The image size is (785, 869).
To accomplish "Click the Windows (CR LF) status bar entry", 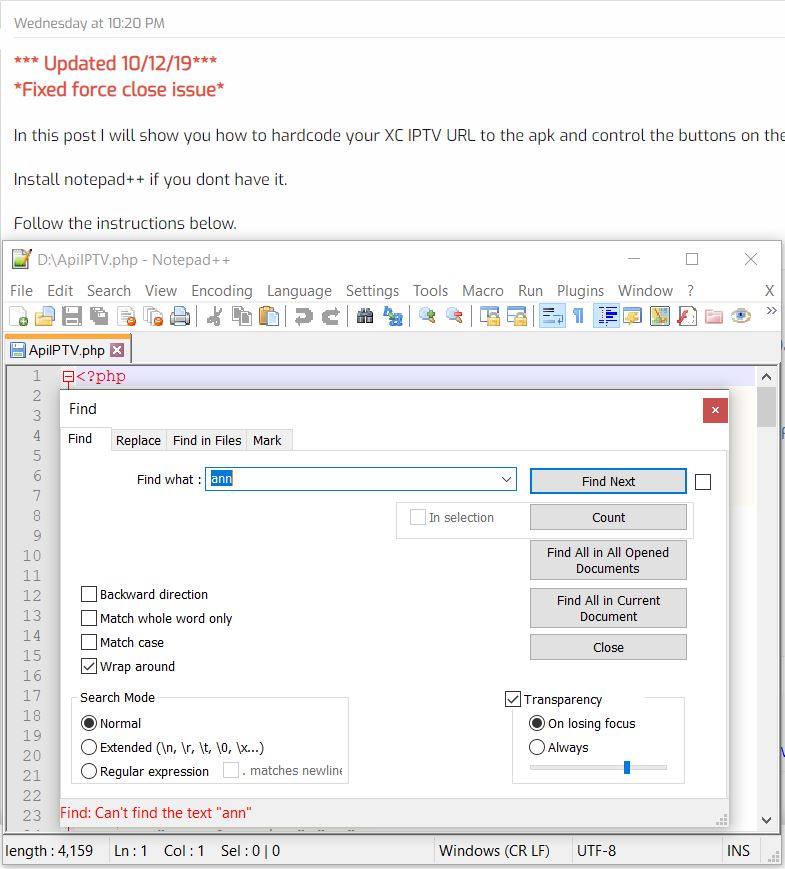I will 494,850.
